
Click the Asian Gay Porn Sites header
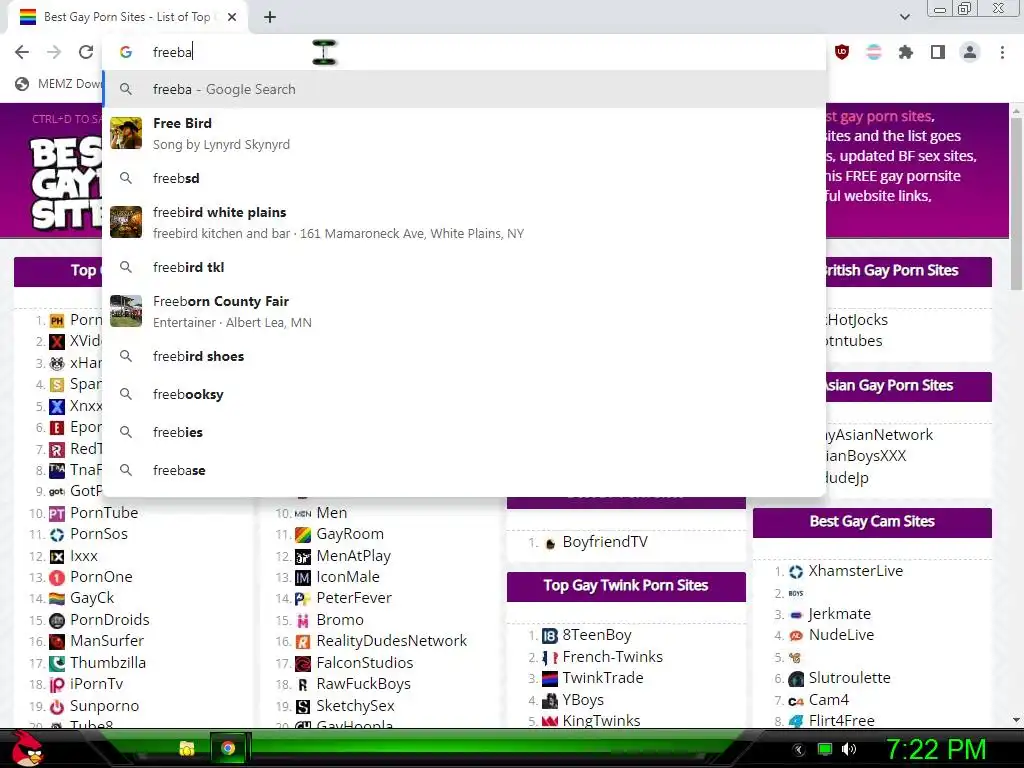point(908,386)
